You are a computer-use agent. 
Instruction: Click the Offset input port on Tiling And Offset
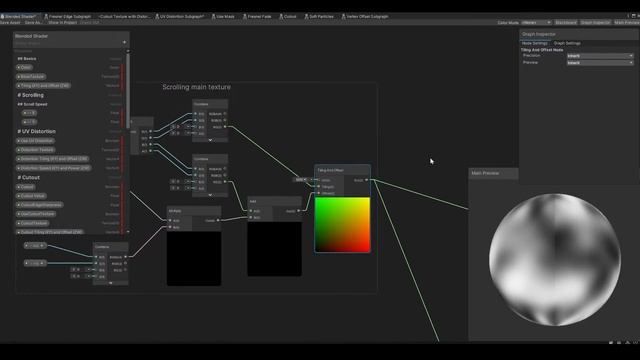coord(319,193)
